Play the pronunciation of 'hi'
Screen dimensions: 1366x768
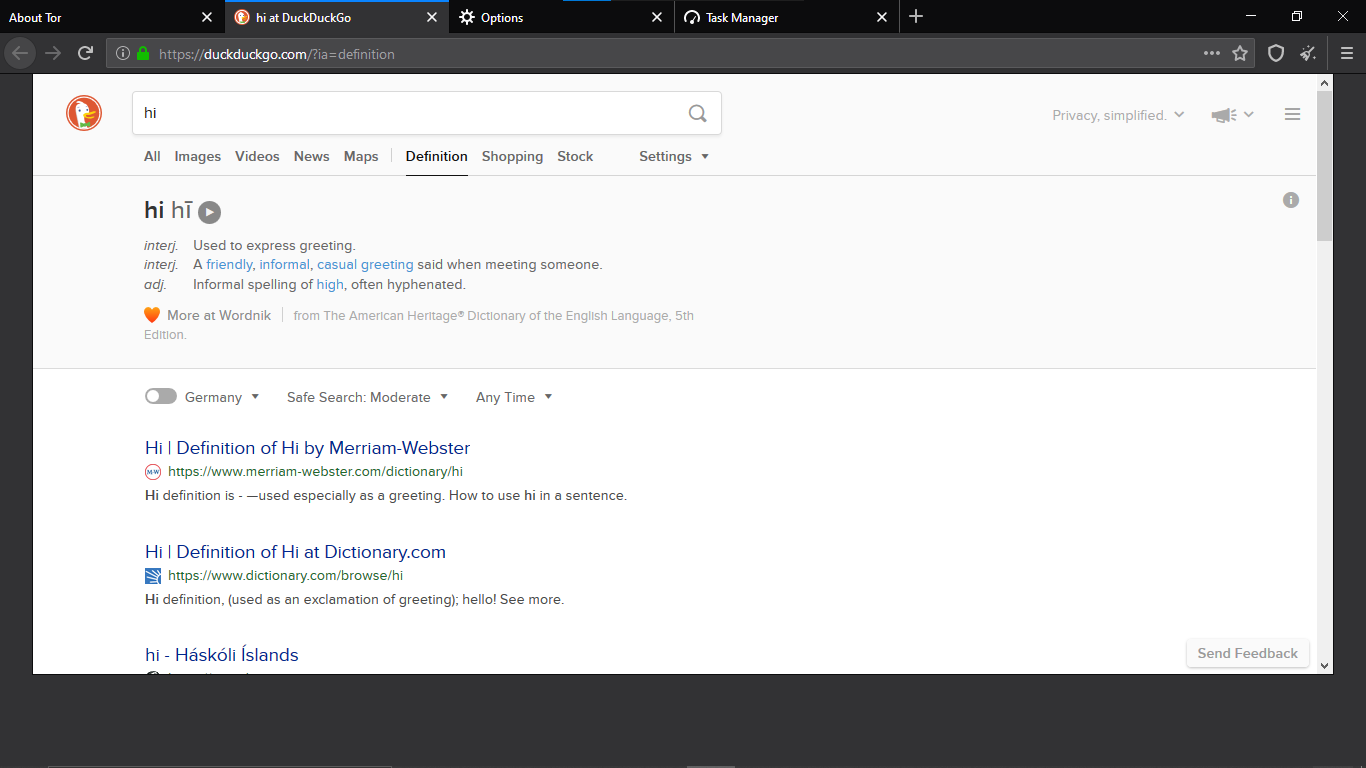[209, 211]
